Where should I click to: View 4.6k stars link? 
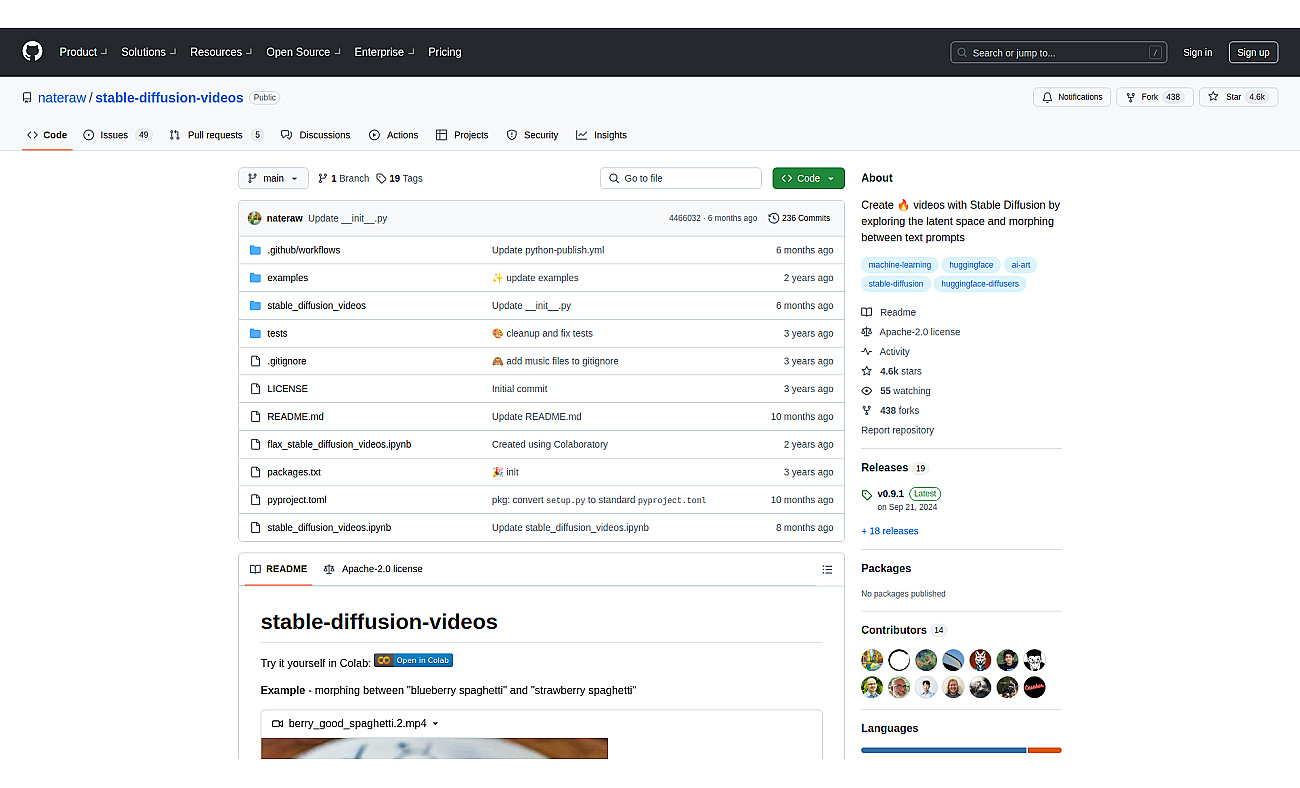pos(891,371)
